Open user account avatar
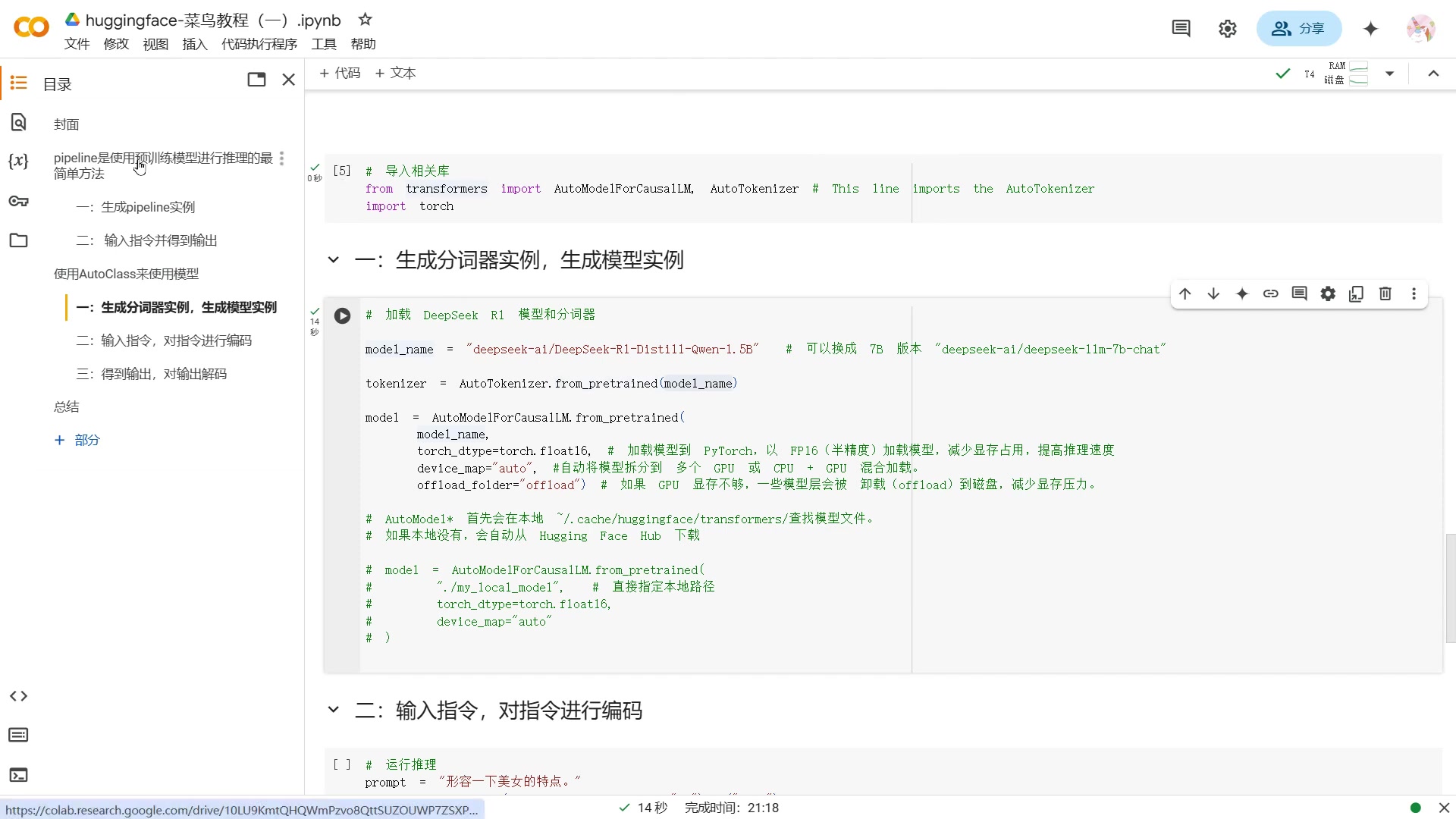The width and height of the screenshot is (1456, 819). tap(1420, 29)
